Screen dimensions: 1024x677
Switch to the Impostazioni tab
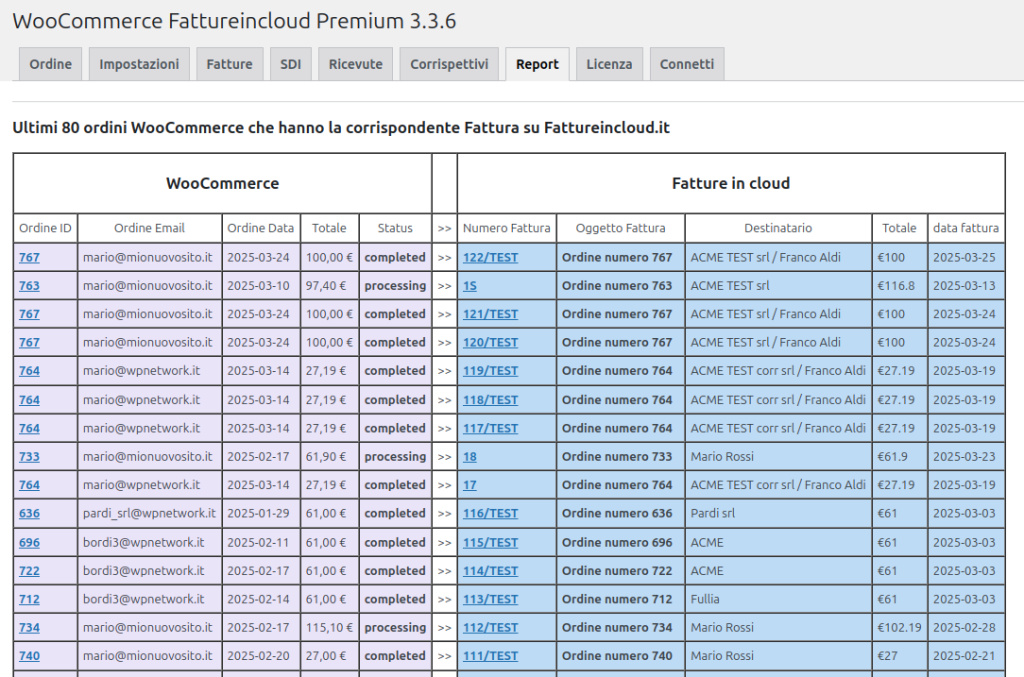[x=139, y=64]
